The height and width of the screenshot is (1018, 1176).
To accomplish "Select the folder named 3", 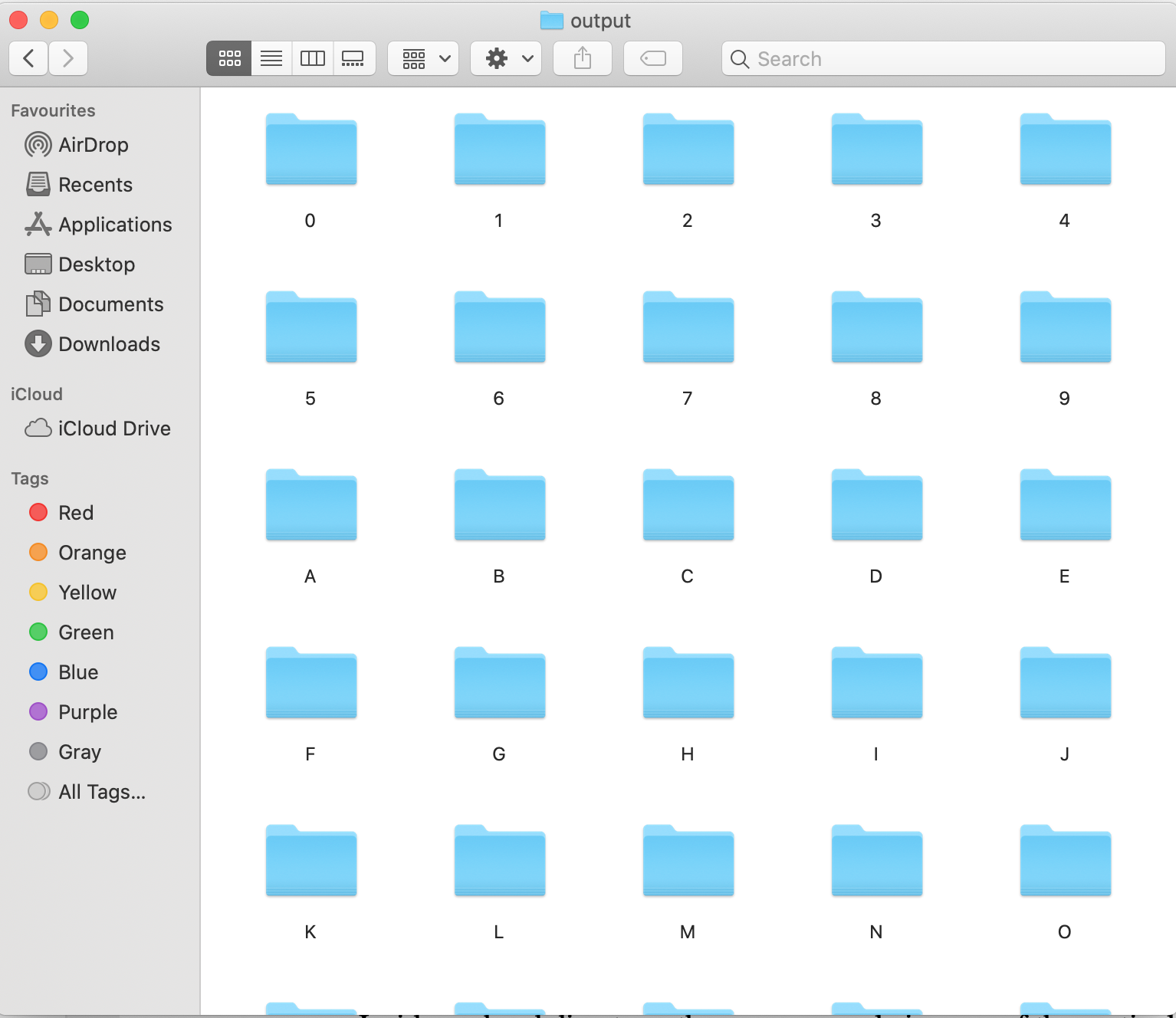I will (x=877, y=149).
